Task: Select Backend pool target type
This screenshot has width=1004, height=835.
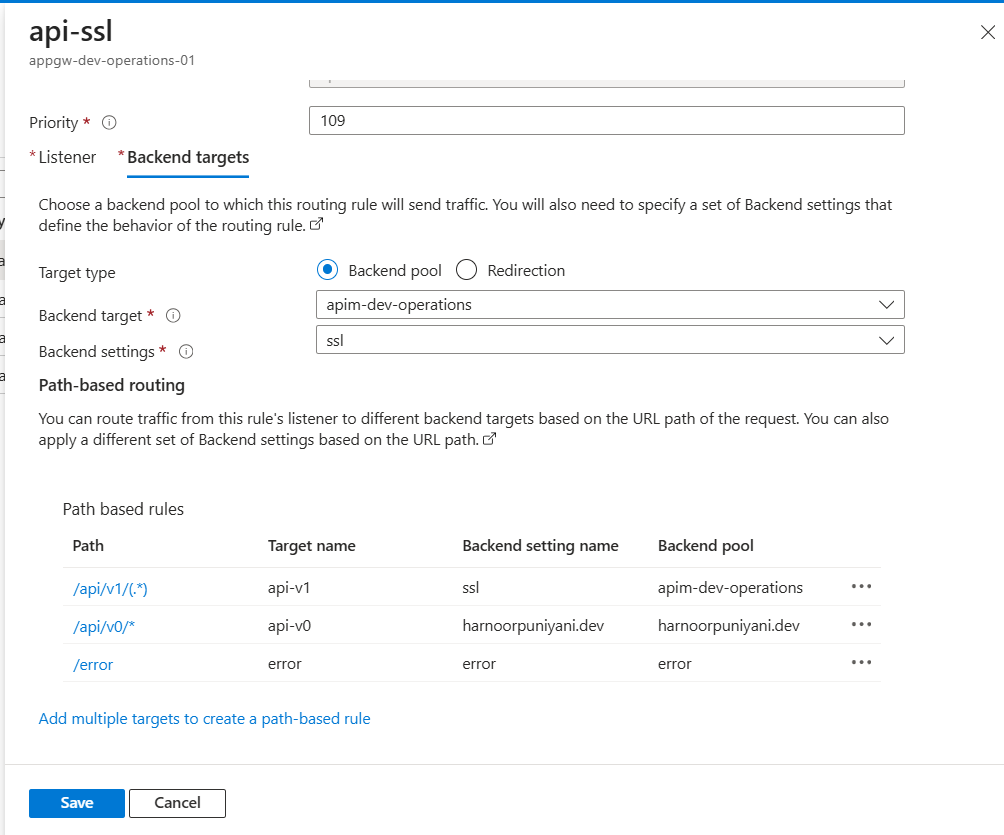Action: click(327, 270)
